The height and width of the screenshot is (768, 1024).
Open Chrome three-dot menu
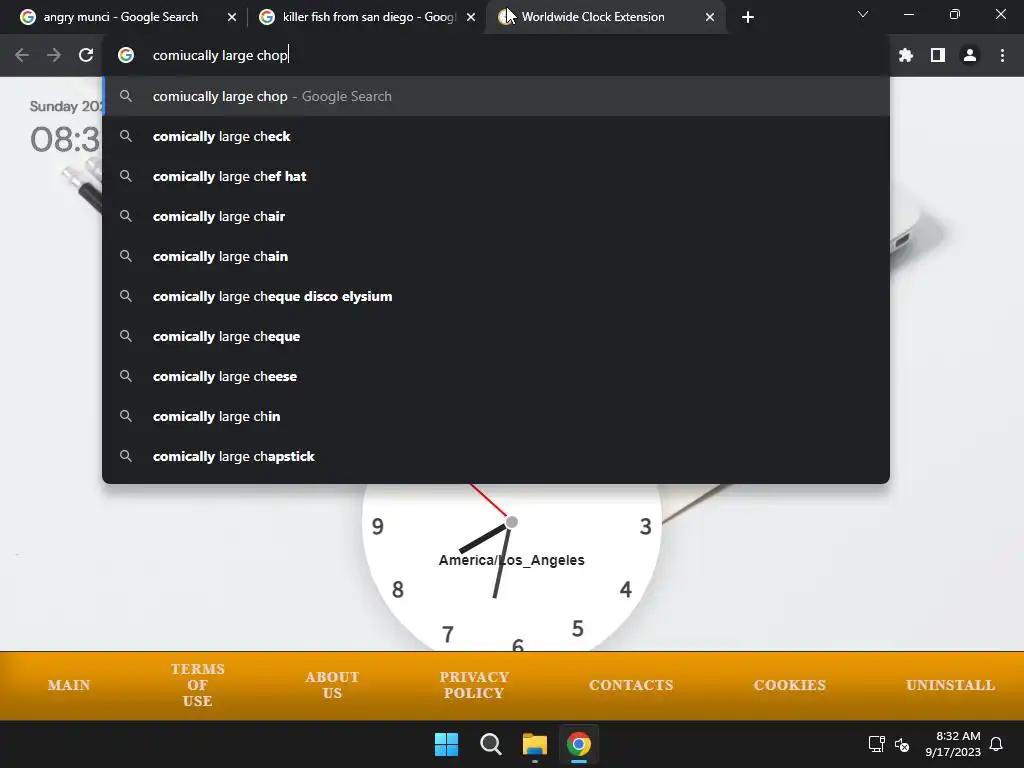click(x=1002, y=56)
